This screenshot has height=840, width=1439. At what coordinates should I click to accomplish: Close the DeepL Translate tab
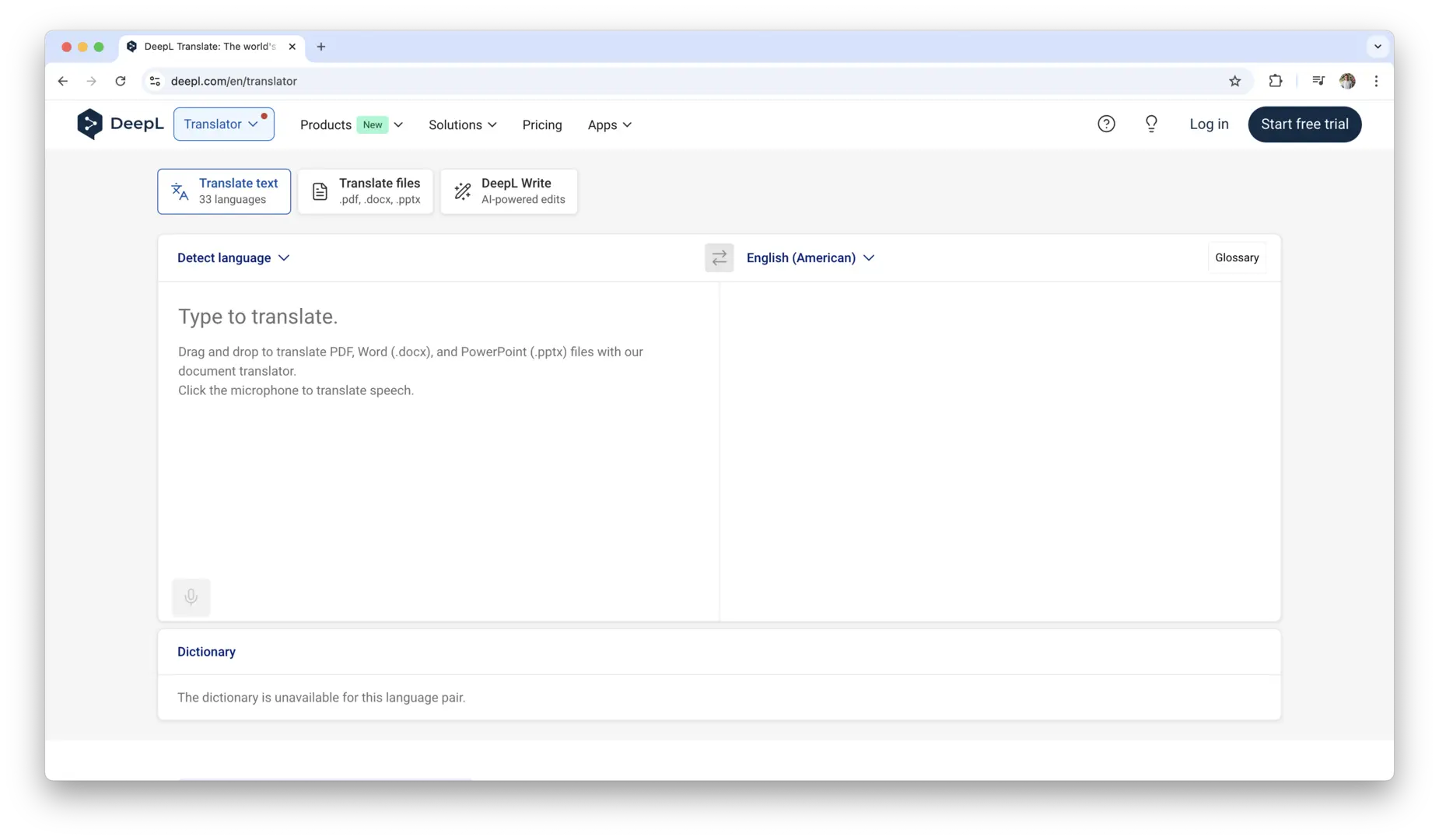tap(292, 47)
